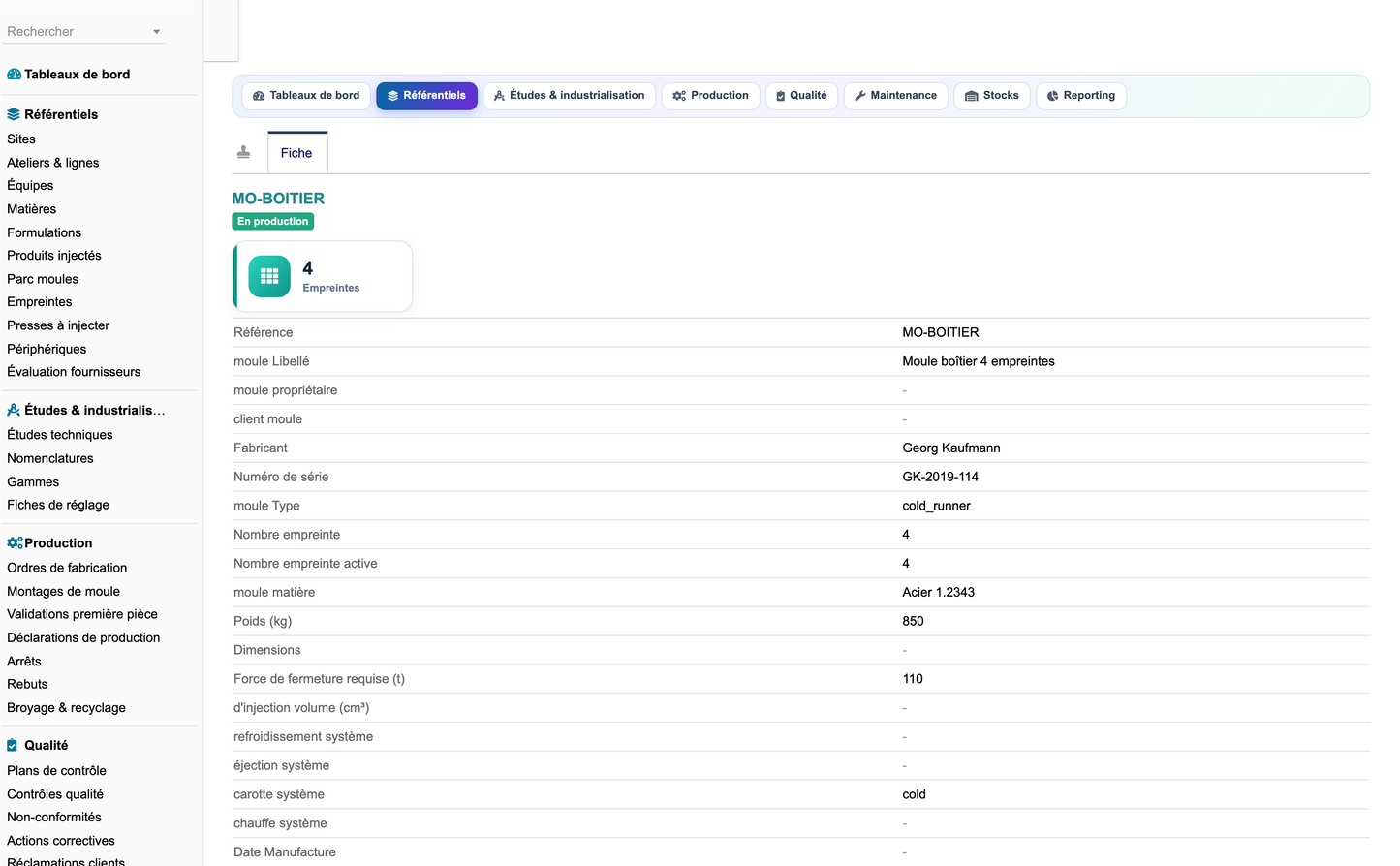
Task: Open the Reporting top navigation tab
Action: [x=1080, y=96]
